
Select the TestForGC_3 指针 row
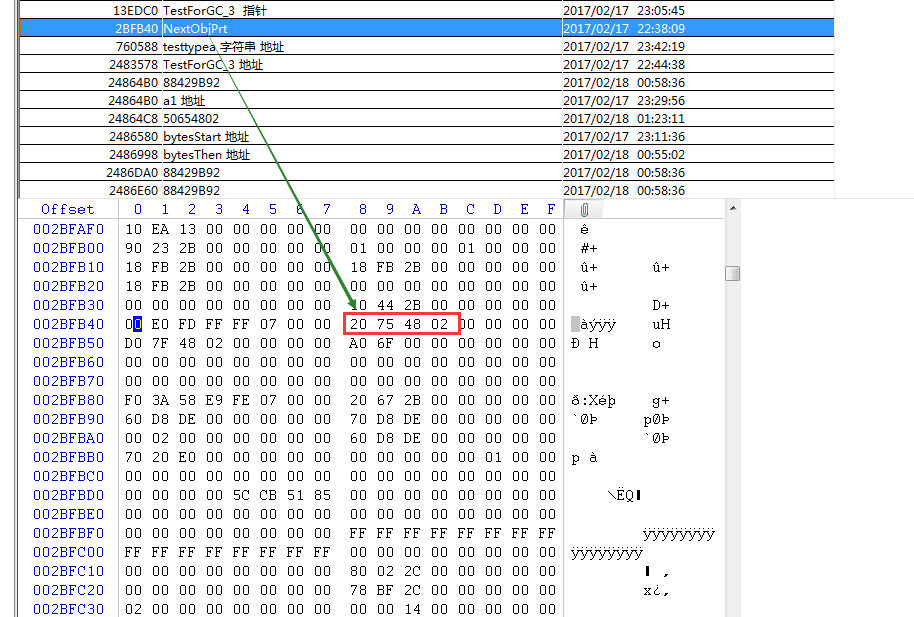427,10
